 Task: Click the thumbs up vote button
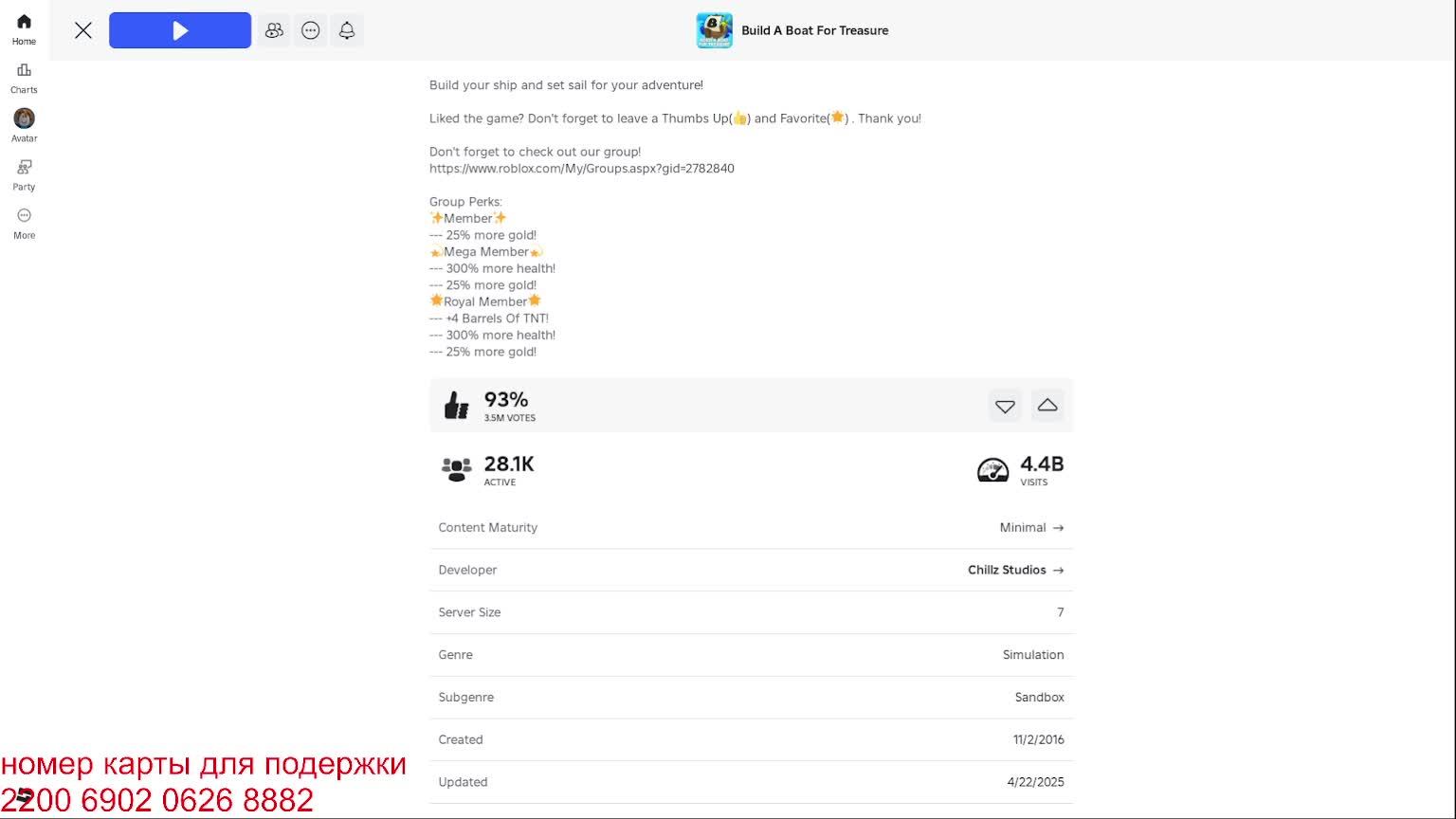click(1047, 406)
